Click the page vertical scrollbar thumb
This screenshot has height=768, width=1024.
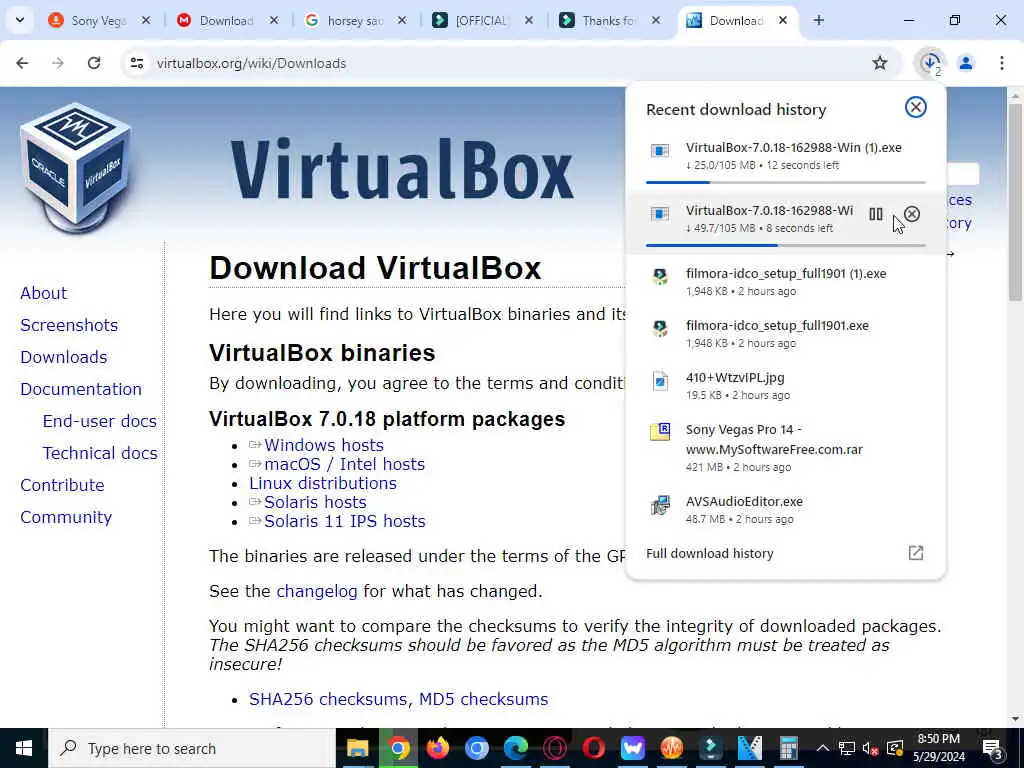pos(1015,201)
